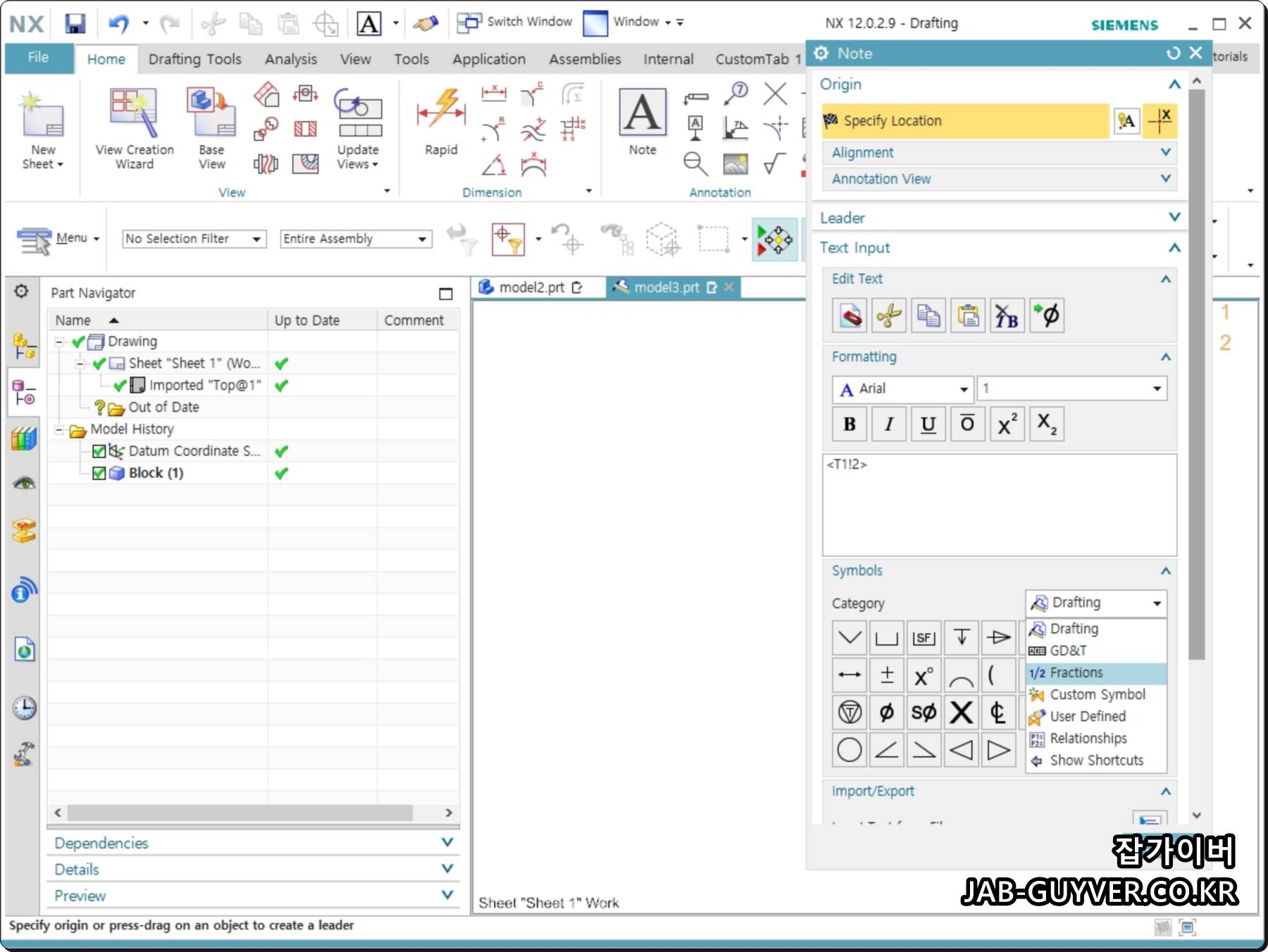The height and width of the screenshot is (952, 1268).
Task: Open the History clock sidebar tab
Action: coord(24,707)
